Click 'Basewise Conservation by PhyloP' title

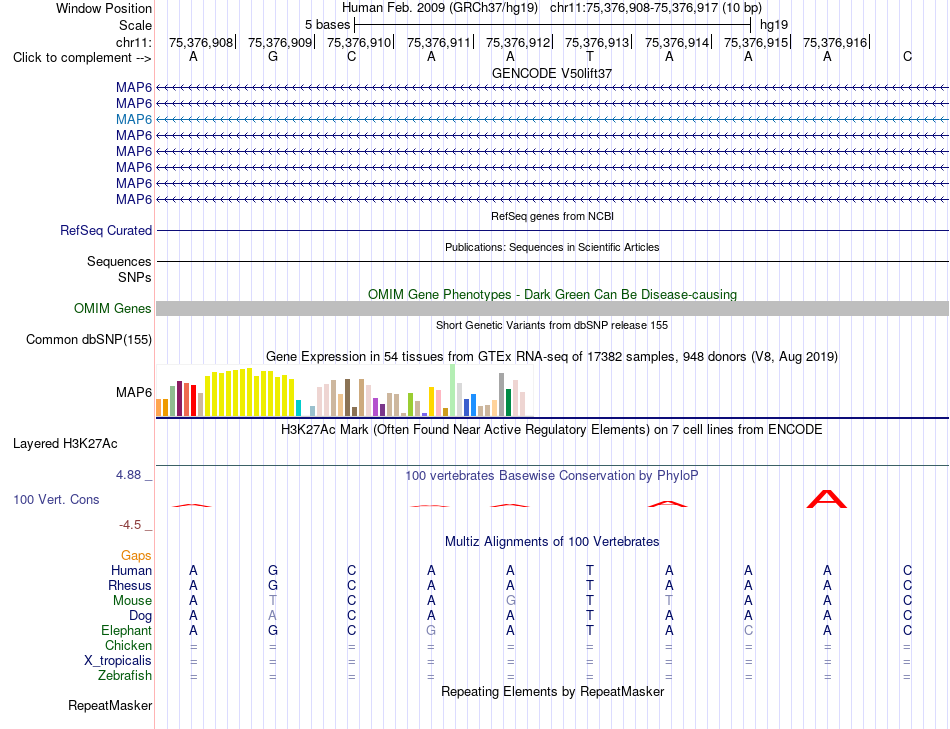coord(552,476)
